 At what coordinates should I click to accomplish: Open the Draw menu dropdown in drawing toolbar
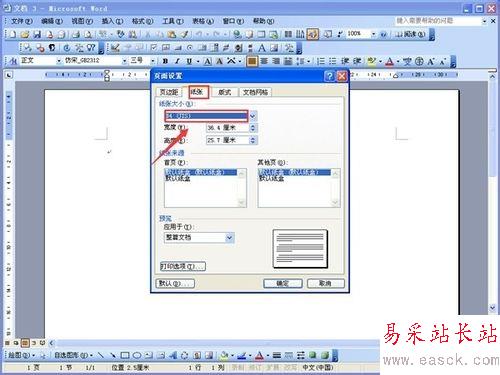tap(21, 355)
